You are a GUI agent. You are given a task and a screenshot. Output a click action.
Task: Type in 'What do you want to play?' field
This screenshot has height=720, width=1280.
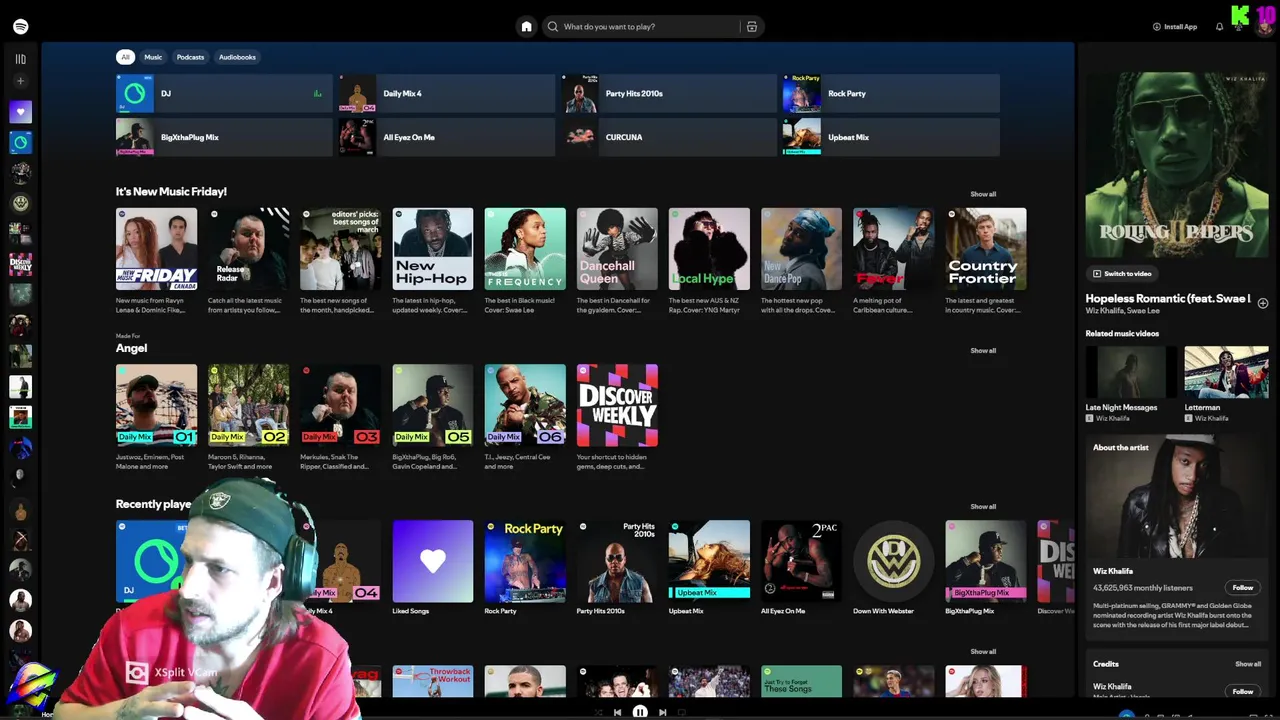[x=650, y=27]
